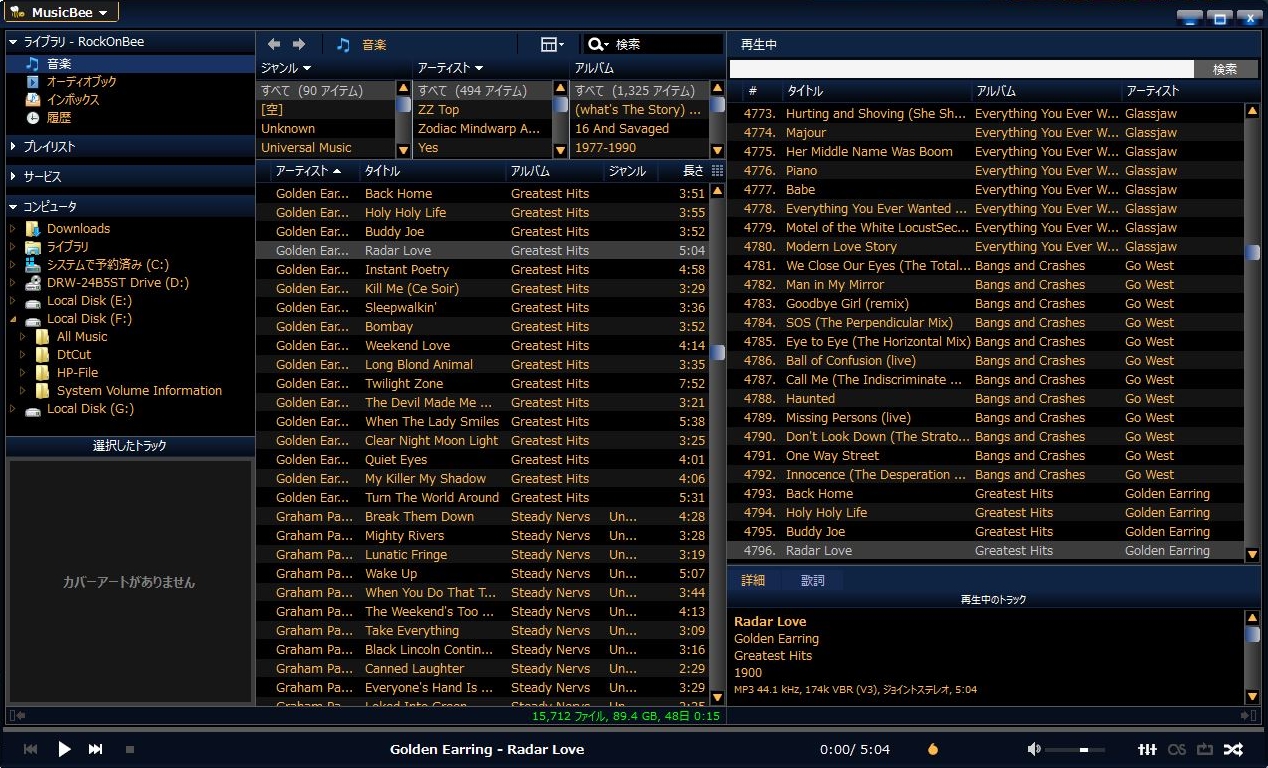Collapse the Local Disk (F:) node
This screenshot has width=1268, height=768.
tap(13, 318)
